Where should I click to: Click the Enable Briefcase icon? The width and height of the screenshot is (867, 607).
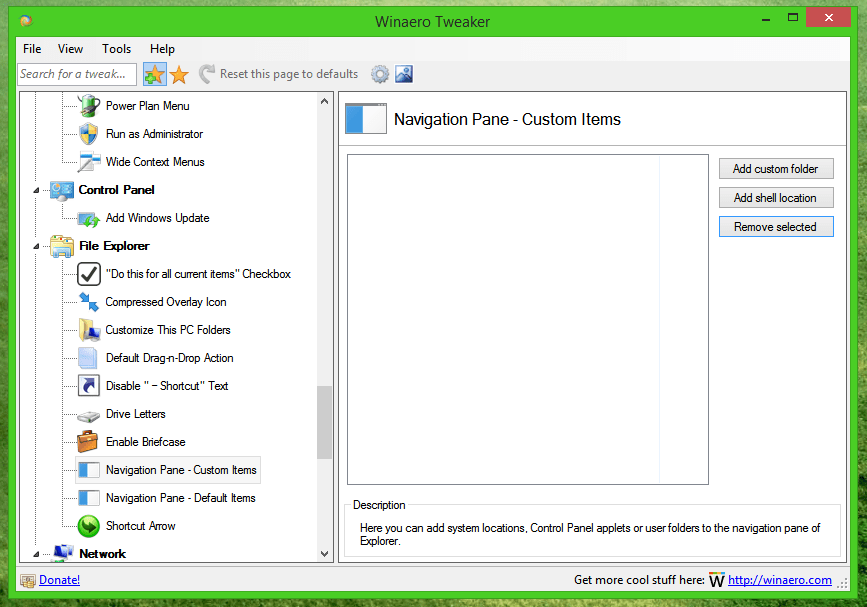coord(88,442)
